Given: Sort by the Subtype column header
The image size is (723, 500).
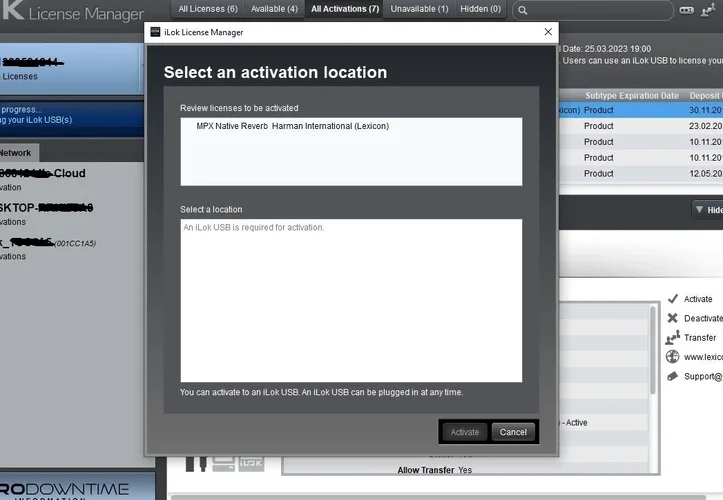Looking at the screenshot, I should (601, 96).
